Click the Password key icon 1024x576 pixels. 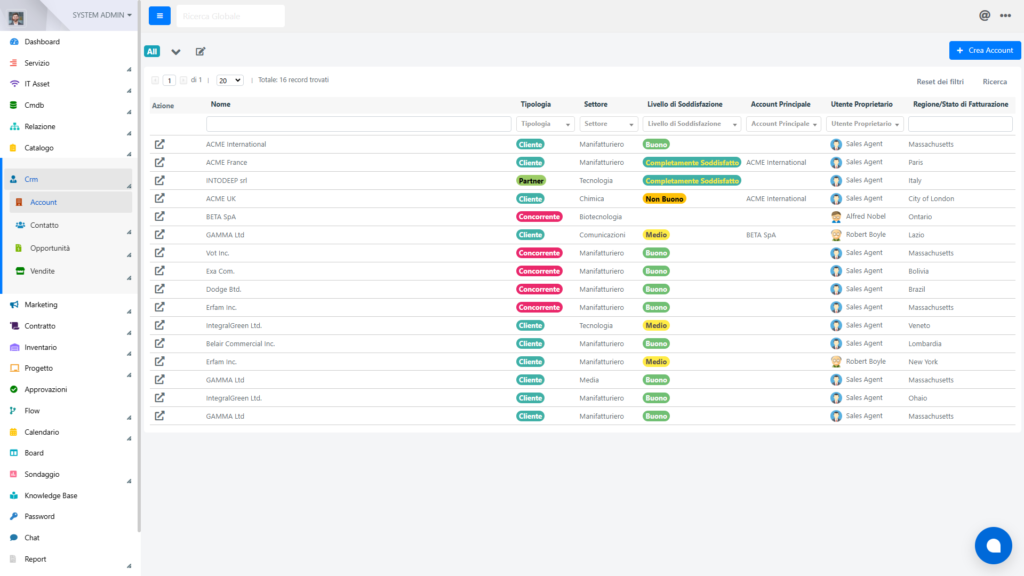[x=14, y=517]
